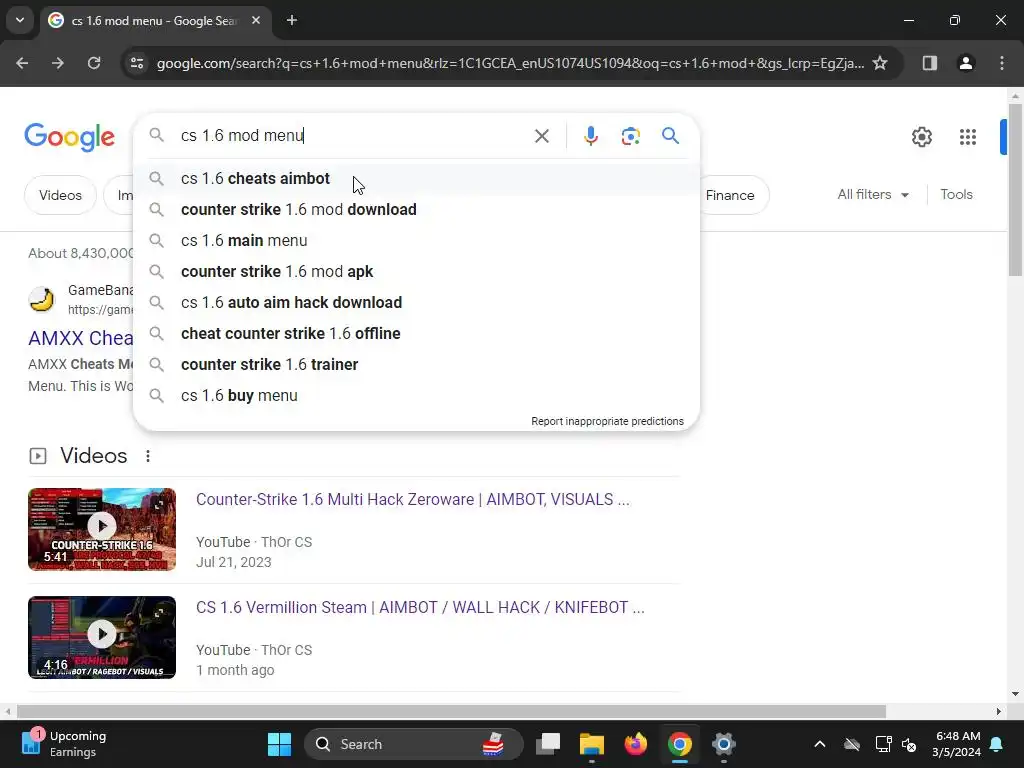The height and width of the screenshot is (768, 1024).
Task: Show hidden system tray icons
Action: click(x=820, y=744)
